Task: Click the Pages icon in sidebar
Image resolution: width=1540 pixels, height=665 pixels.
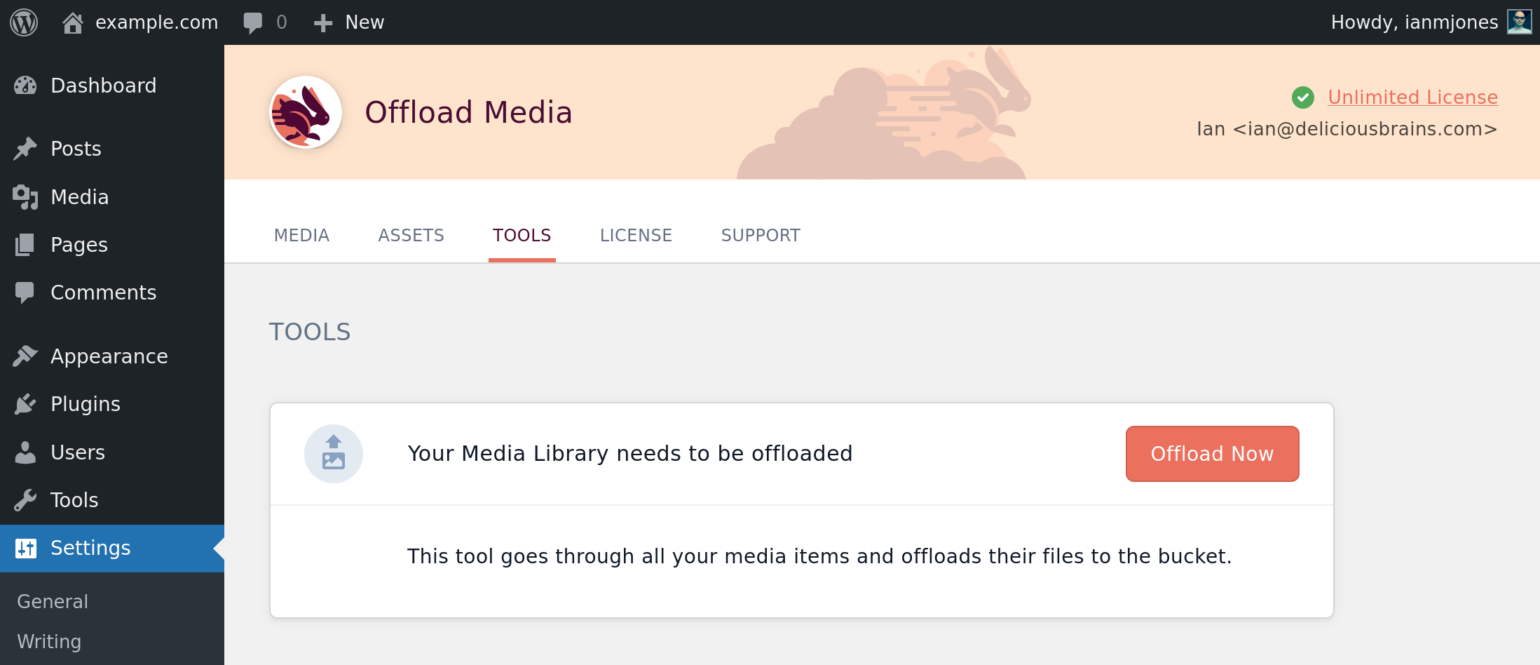Action: 25,245
